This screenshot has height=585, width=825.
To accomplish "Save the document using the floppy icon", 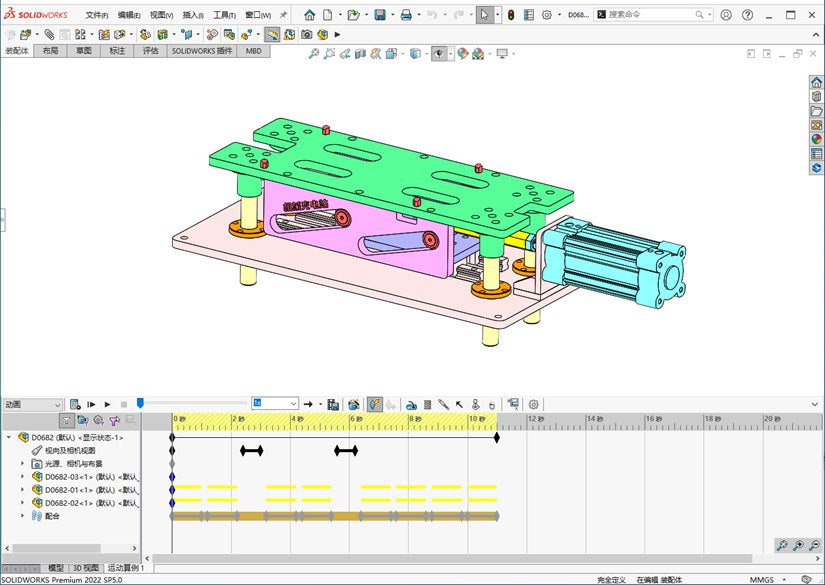I will tap(380, 15).
